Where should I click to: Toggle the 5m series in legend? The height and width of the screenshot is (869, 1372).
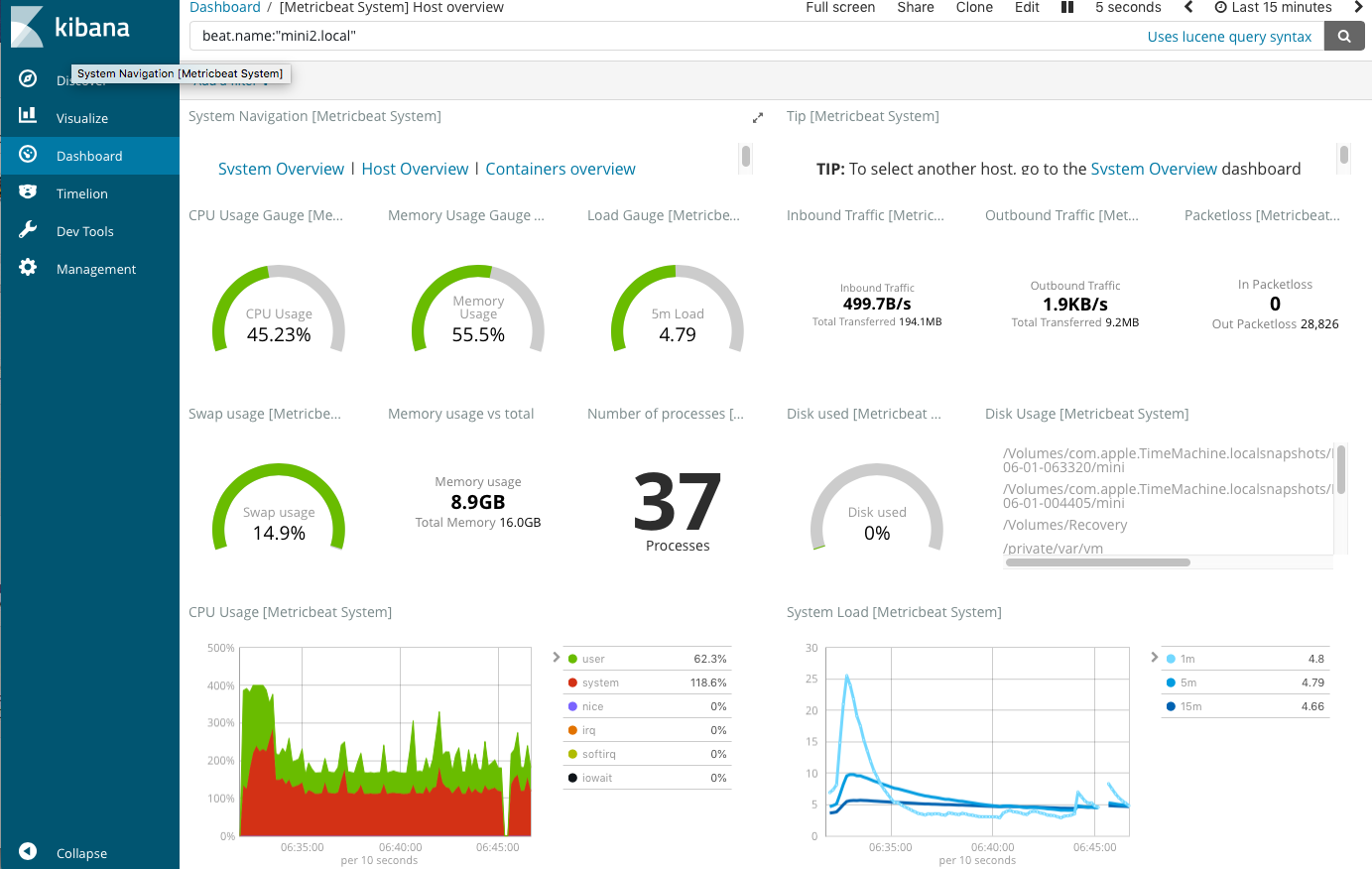click(x=1244, y=683)
